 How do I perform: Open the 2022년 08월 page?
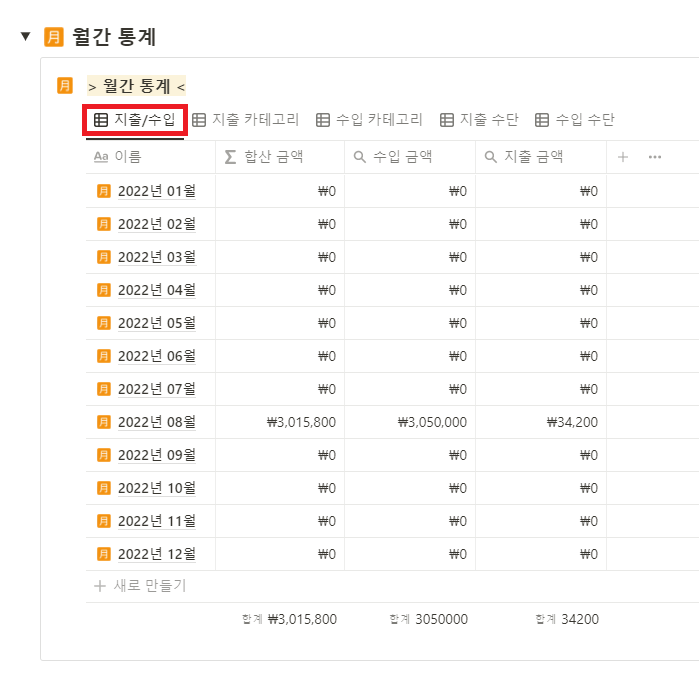click(x=156, y=422)
